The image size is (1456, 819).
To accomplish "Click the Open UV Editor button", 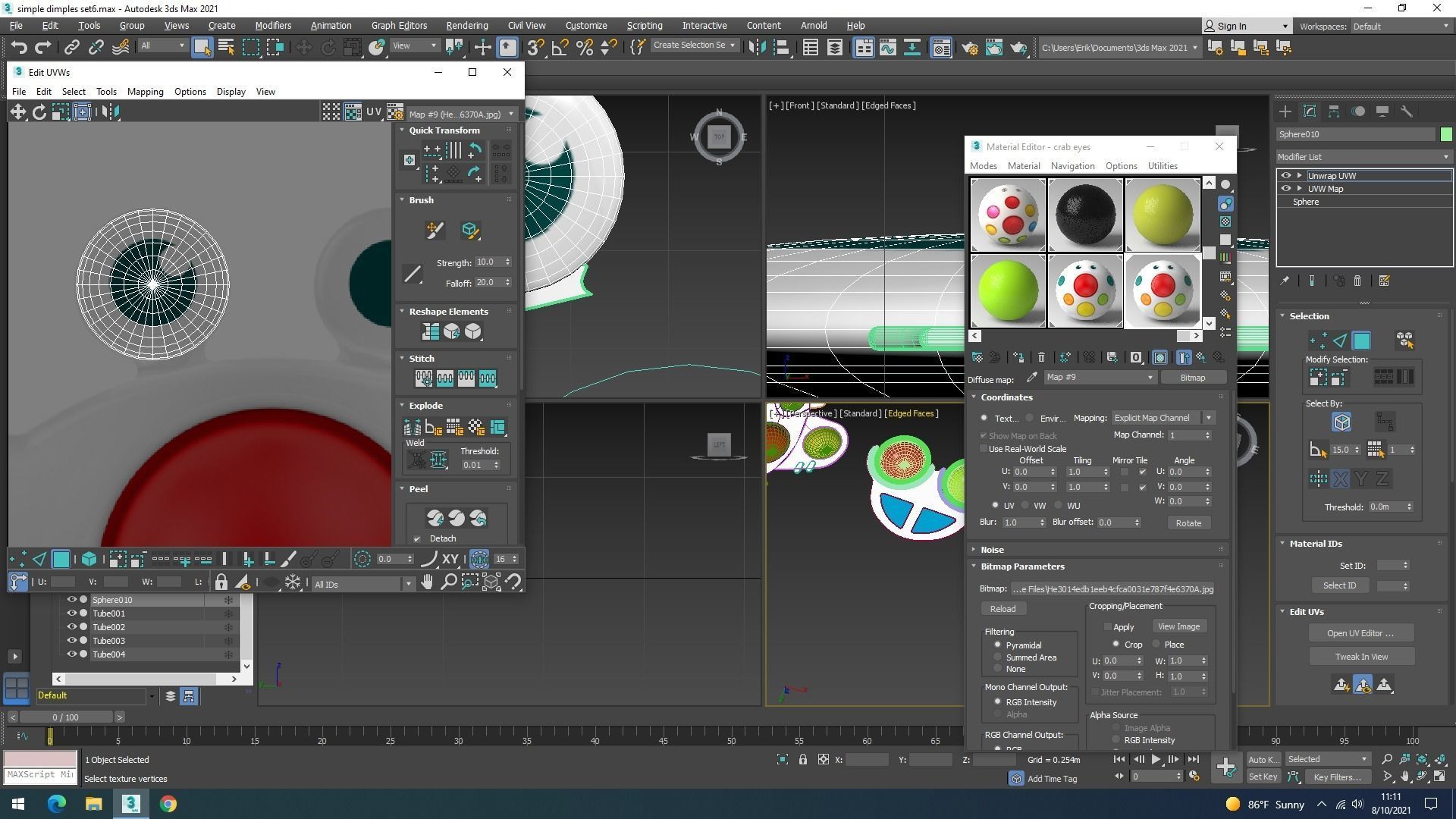I will (x=1360, y=633).
